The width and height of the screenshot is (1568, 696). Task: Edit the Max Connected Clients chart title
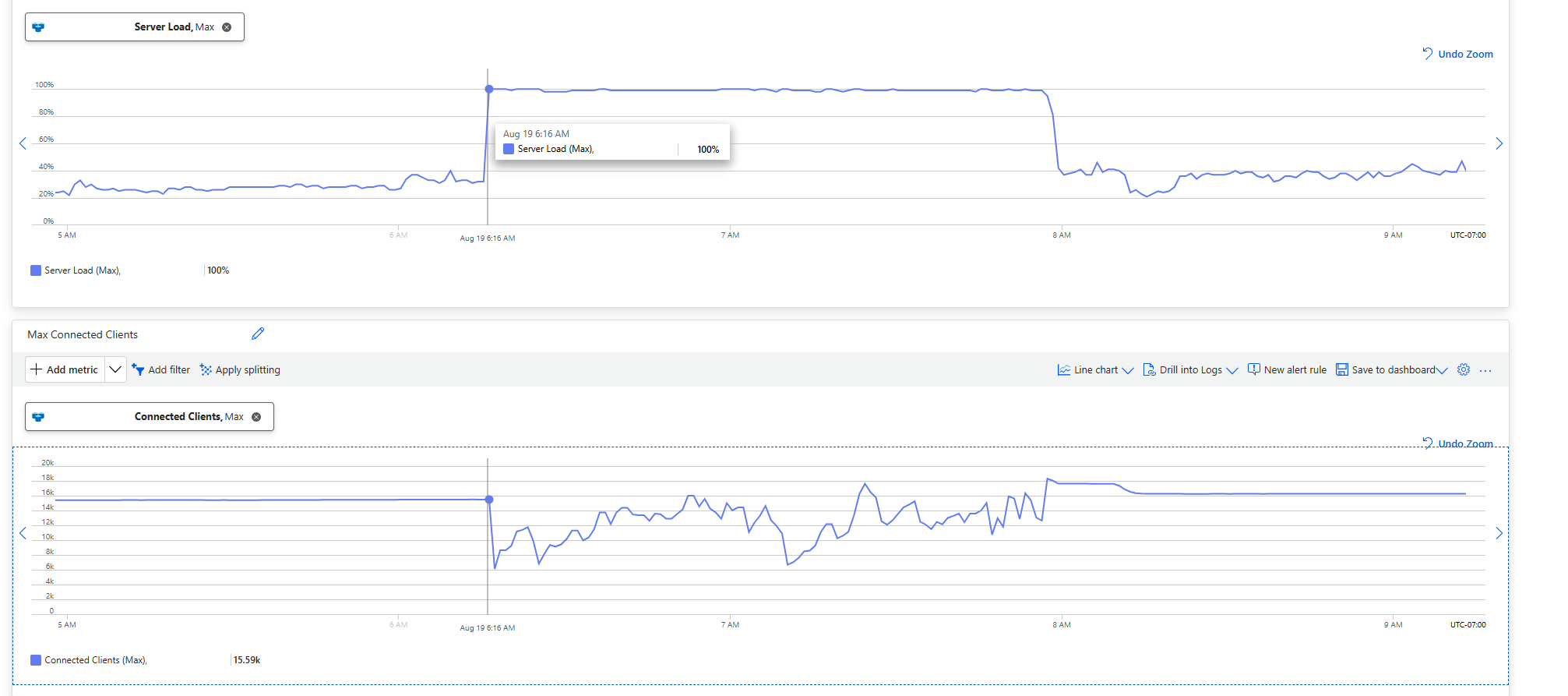point(258,334)
